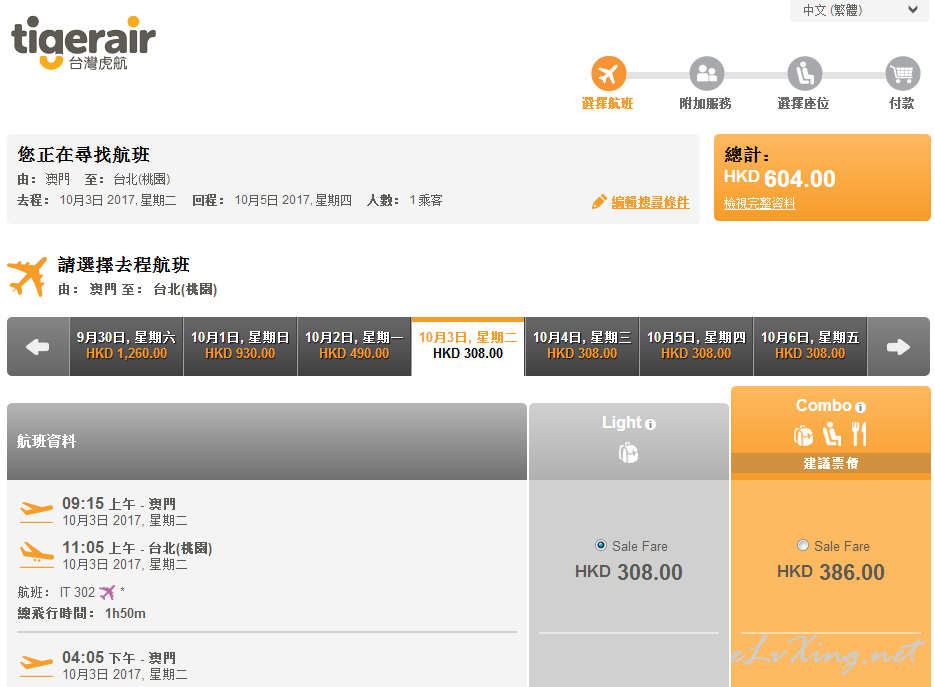The width and height of the screenshot is (935, 687).
Task: Click the 11:05 上午 - 台北(桃園) arrival text
Action: point(137,549)
